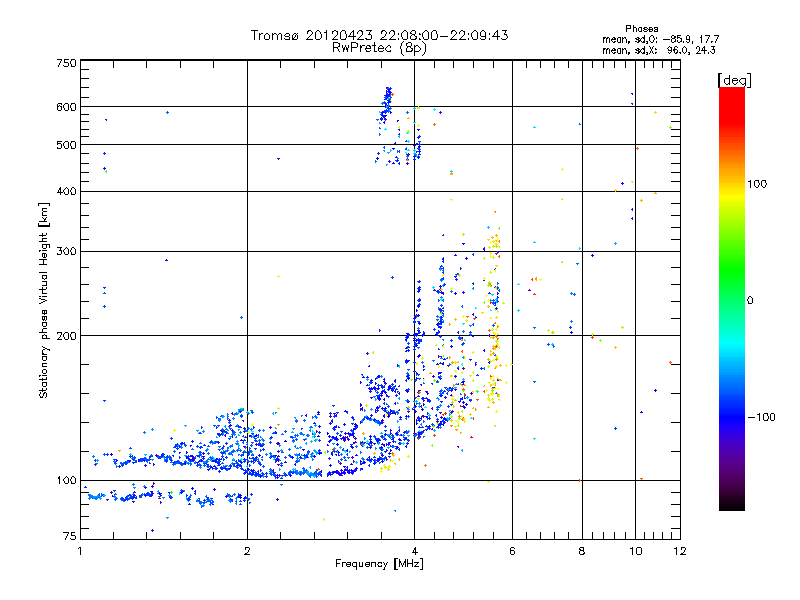The height and width of the screenshot is (600, 800).
Task: Click the blue trace below 100 km at 1 MHz
Action: pos(96,496)
